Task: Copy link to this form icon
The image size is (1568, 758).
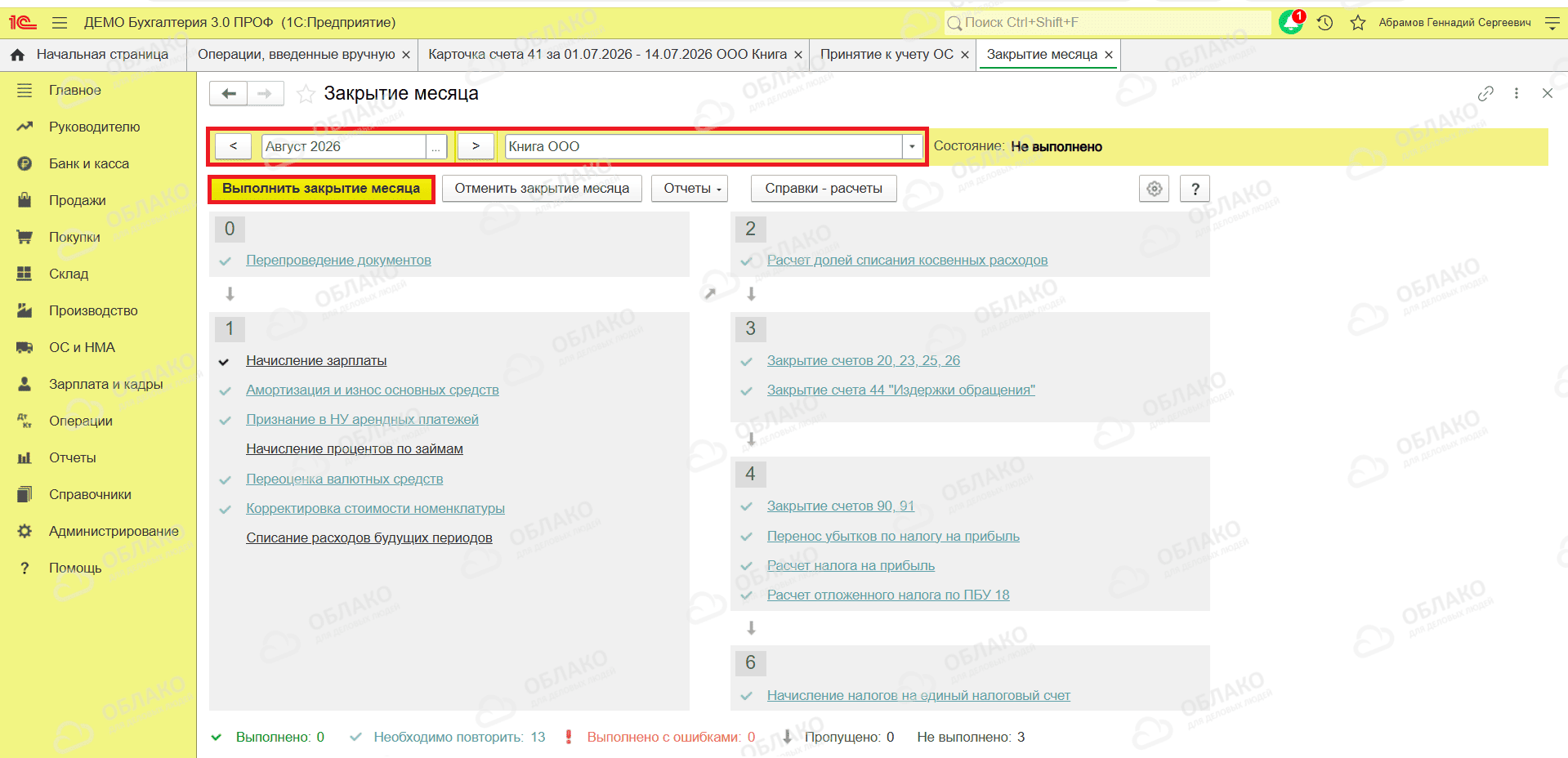Action: click(1485, 93)
